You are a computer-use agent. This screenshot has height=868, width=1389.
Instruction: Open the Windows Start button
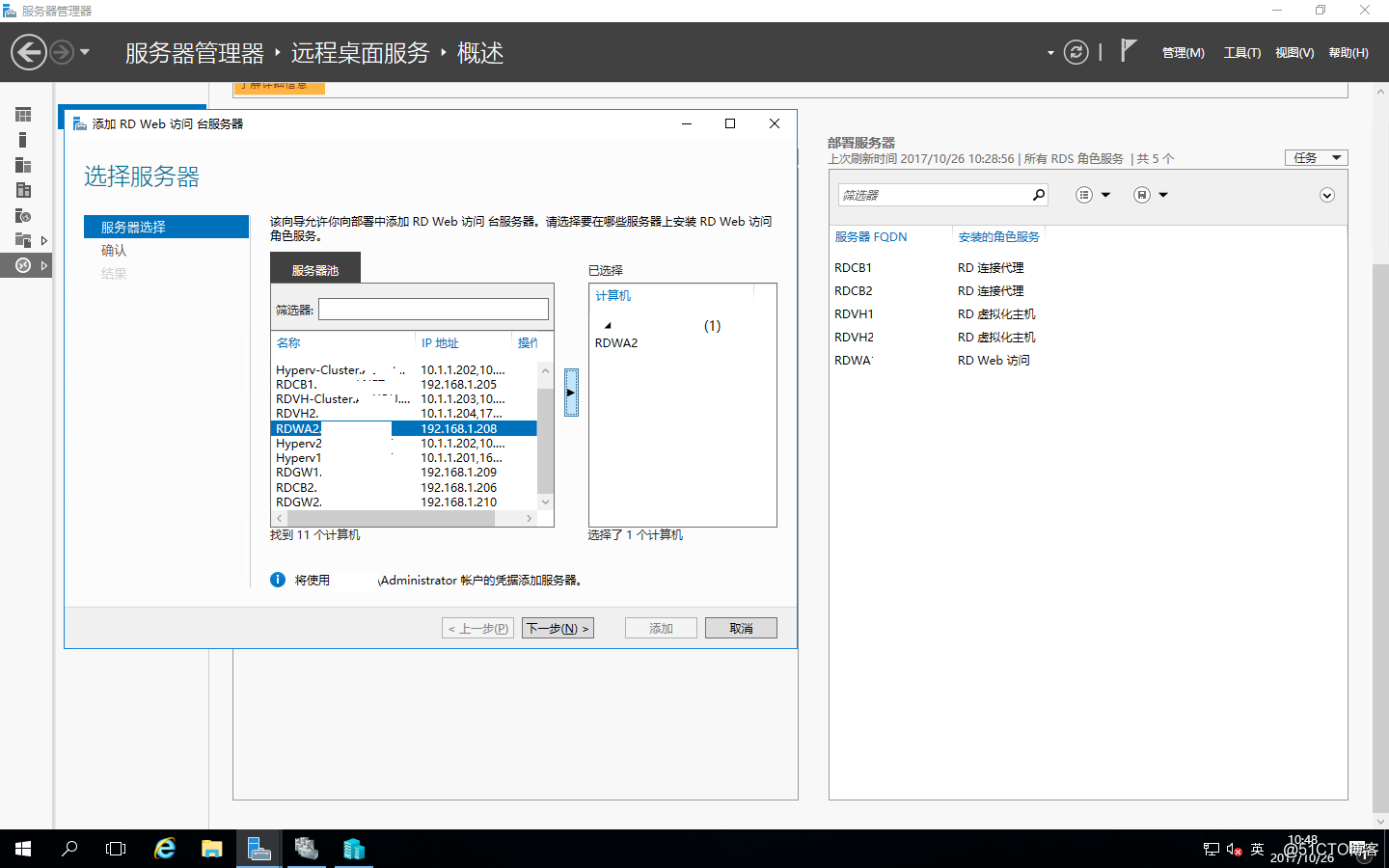[x=23, y=849]
